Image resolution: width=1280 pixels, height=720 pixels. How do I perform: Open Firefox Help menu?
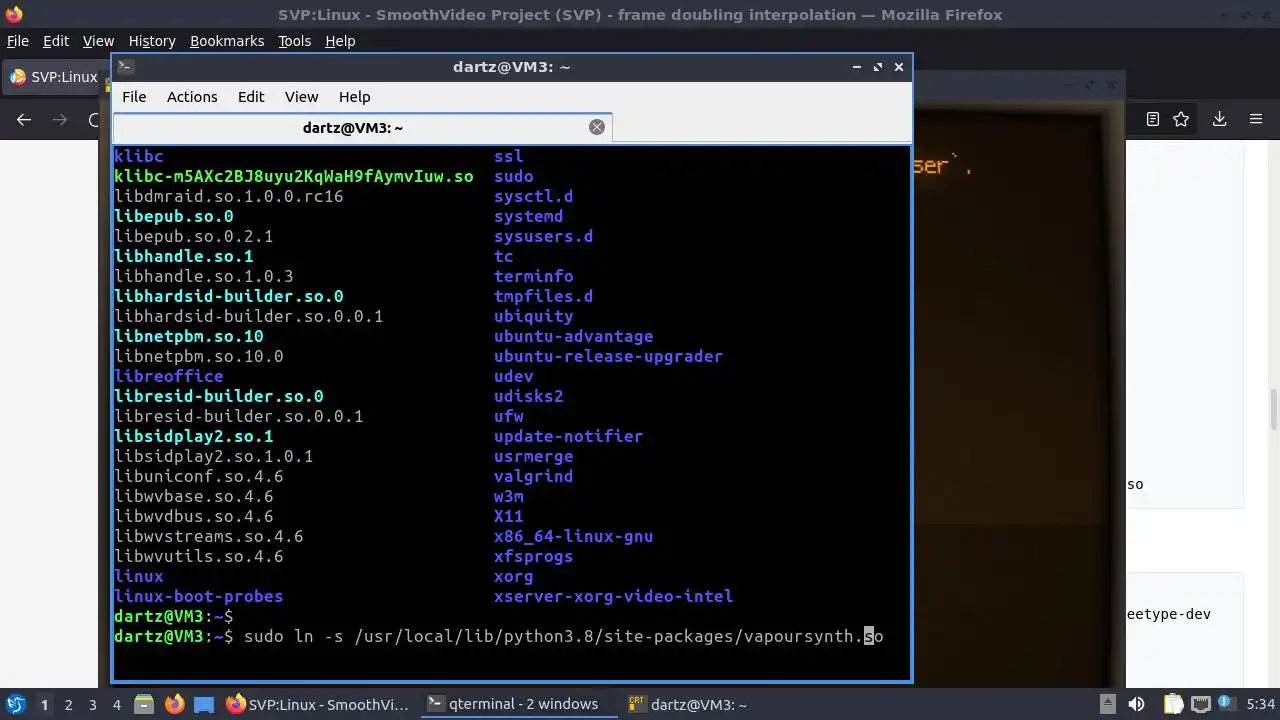point(340,41)
